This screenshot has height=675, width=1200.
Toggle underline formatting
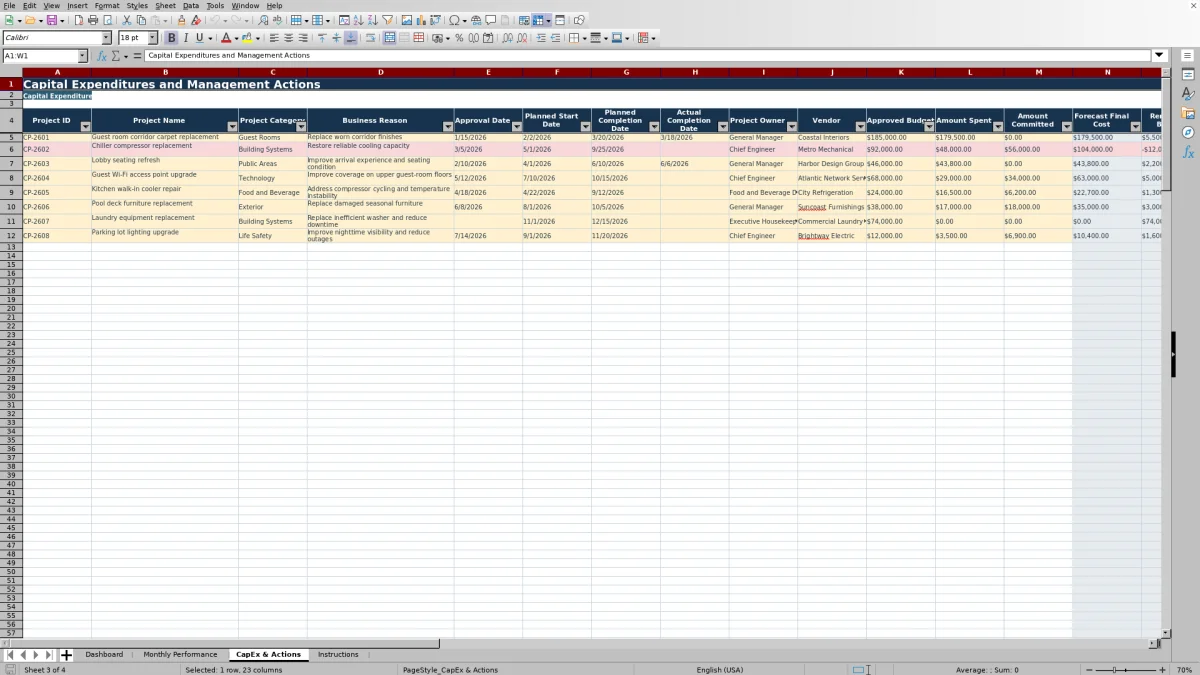(199, 38)
